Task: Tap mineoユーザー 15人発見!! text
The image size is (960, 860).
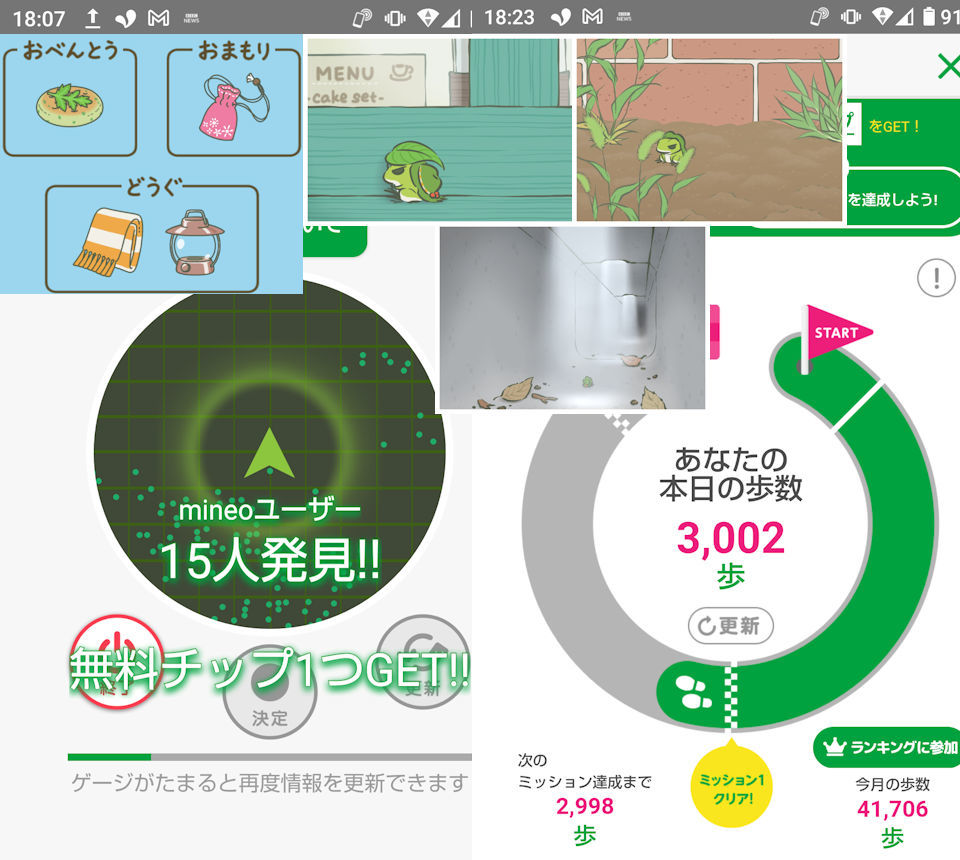Action: click(269, 540)
